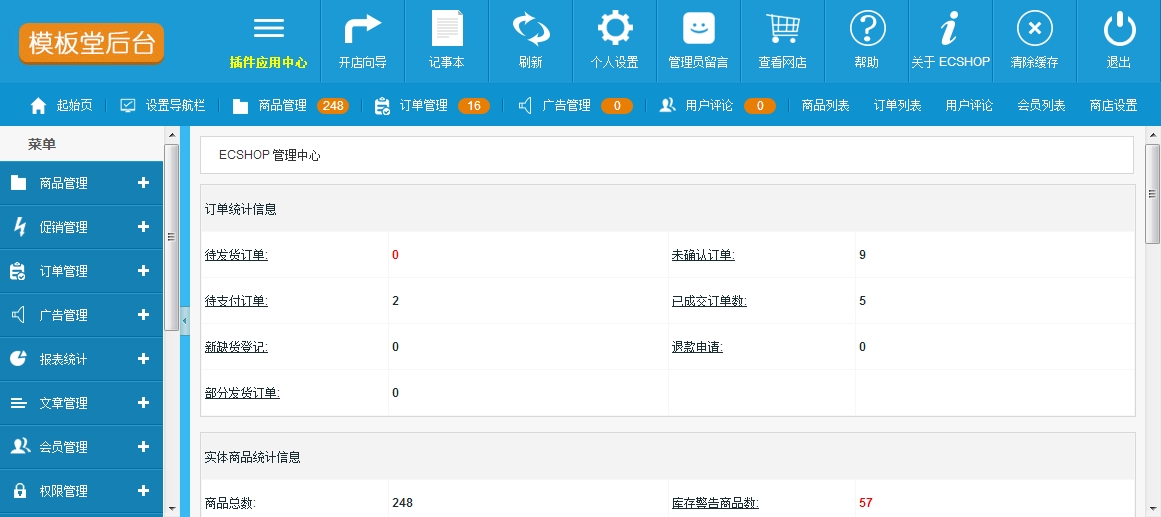Open 关于 ECSHOP info icon
Viewport: 1161px width, 517px height.
click(950, 29)
